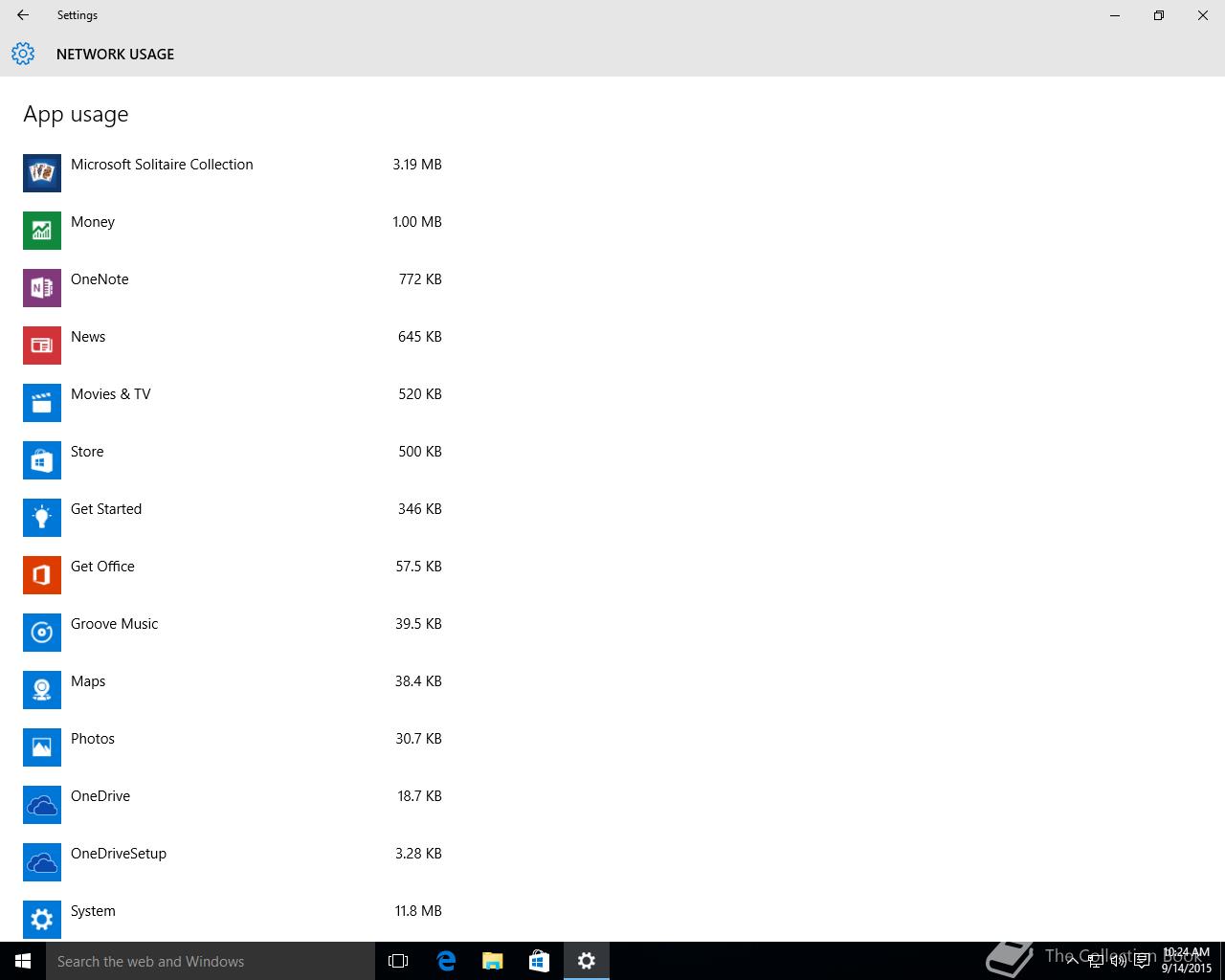Click the 645 KB usage value
This screenshot has height=980, width=1225.
pyautogui.click(x=420, y=337)
